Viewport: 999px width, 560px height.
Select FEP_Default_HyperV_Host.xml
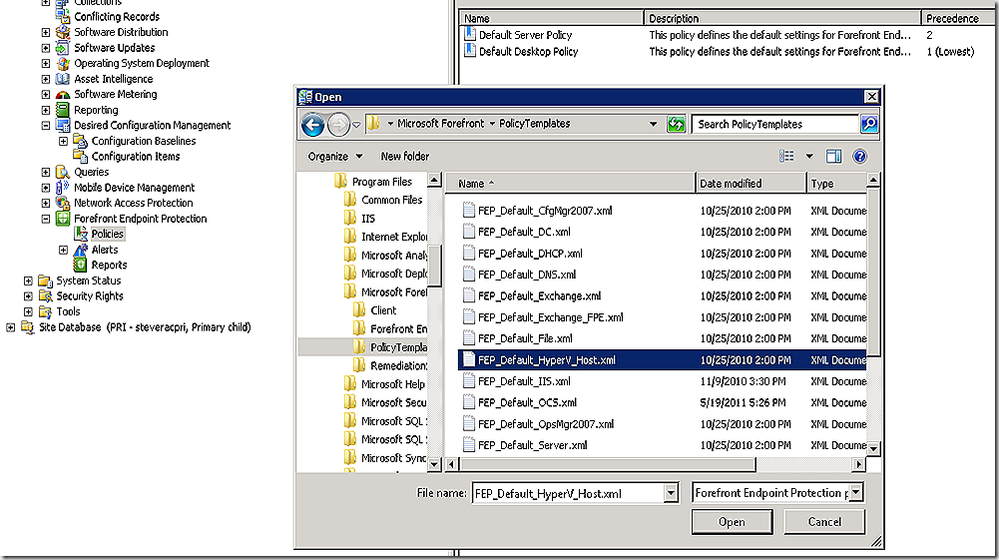coord(662,360)
